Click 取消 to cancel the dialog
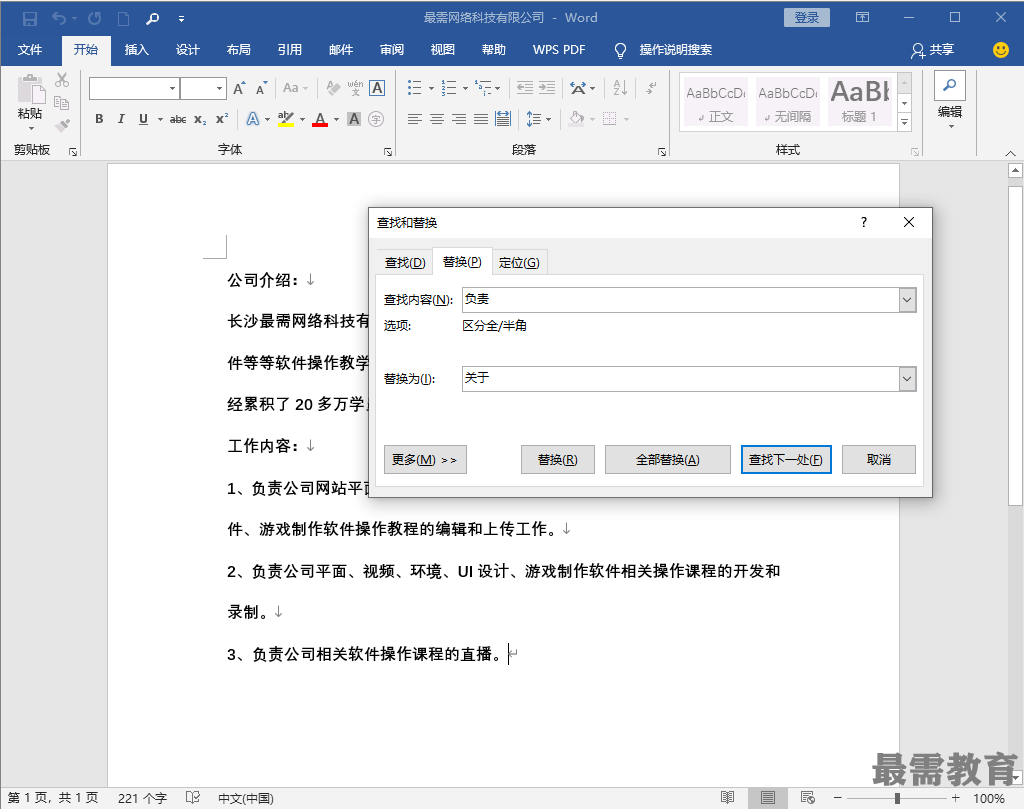Viewport: 1024px width, 809px height. tap(879, 460)
